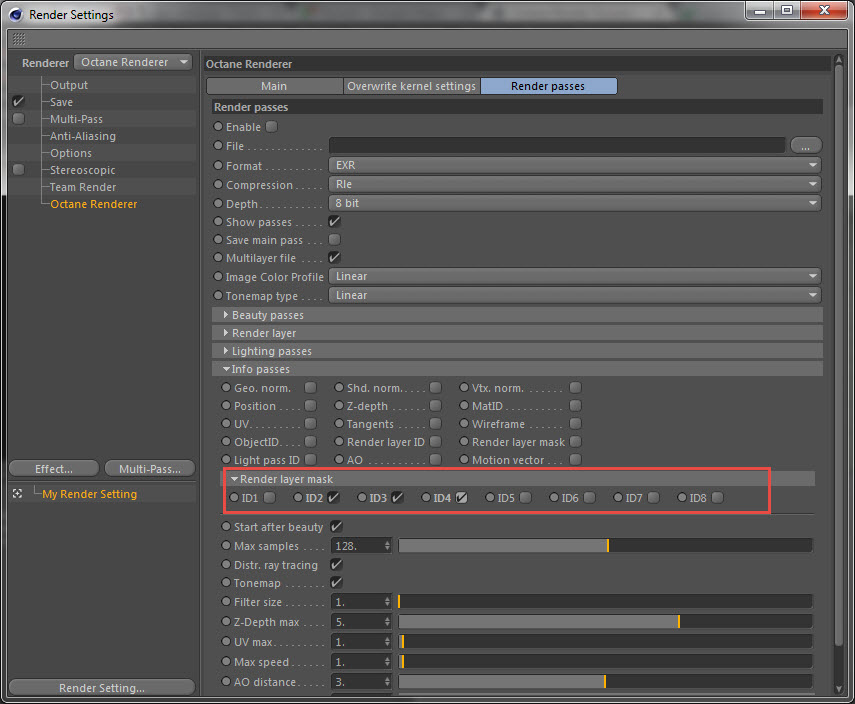Click the Z-Depth max stepper arrows
The width and height of the screenshot is (855, 704).
[387, 622]
